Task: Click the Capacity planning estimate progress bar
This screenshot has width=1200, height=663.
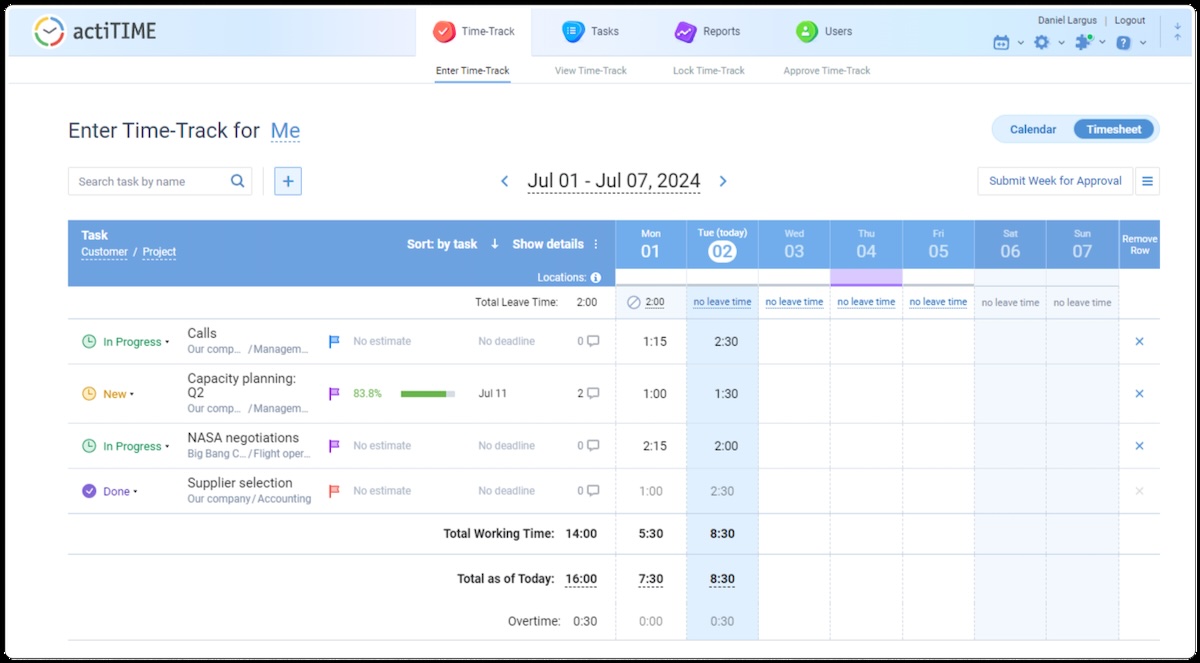Action: pyautogui.click(x=427, y=394)
